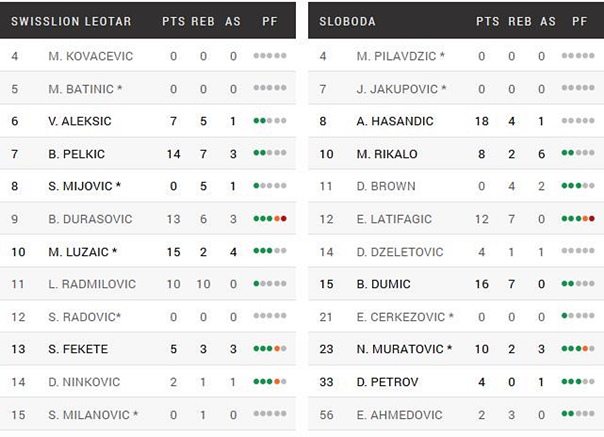Image resolution: width=604 pixels, height=437 pixels.
Task: Click D. Petrov's foul dots indicator
Action: click(578, 382)
